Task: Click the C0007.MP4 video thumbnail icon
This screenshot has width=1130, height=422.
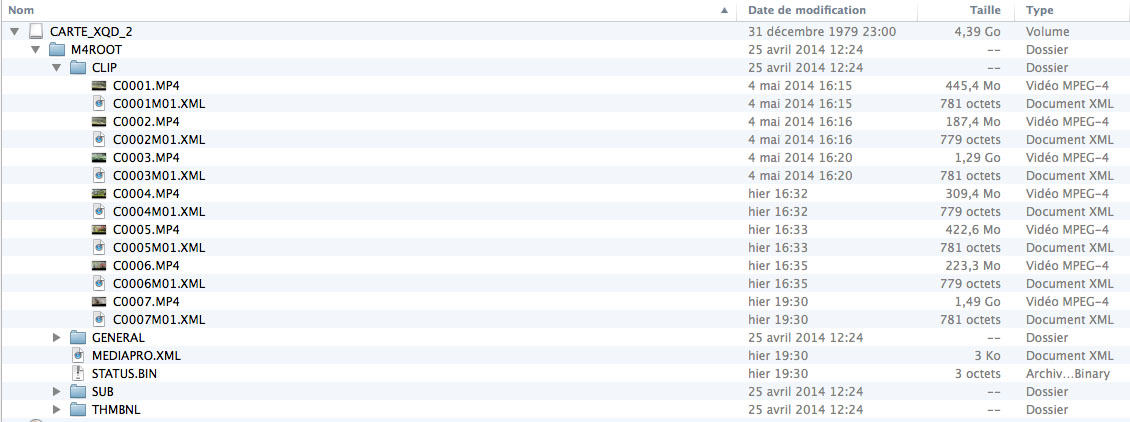Action: pos(99,301)
